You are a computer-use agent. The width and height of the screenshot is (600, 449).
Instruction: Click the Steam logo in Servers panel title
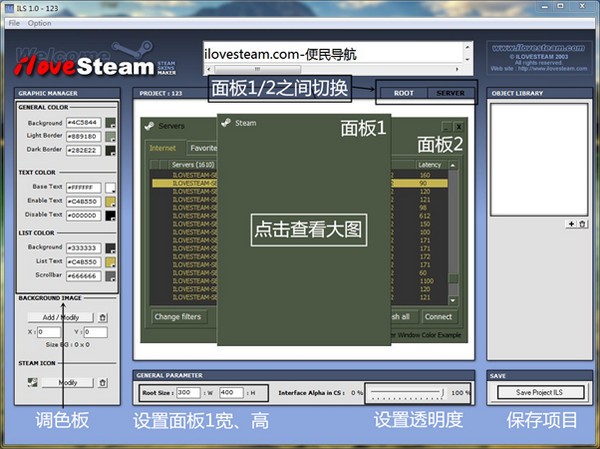150,126
